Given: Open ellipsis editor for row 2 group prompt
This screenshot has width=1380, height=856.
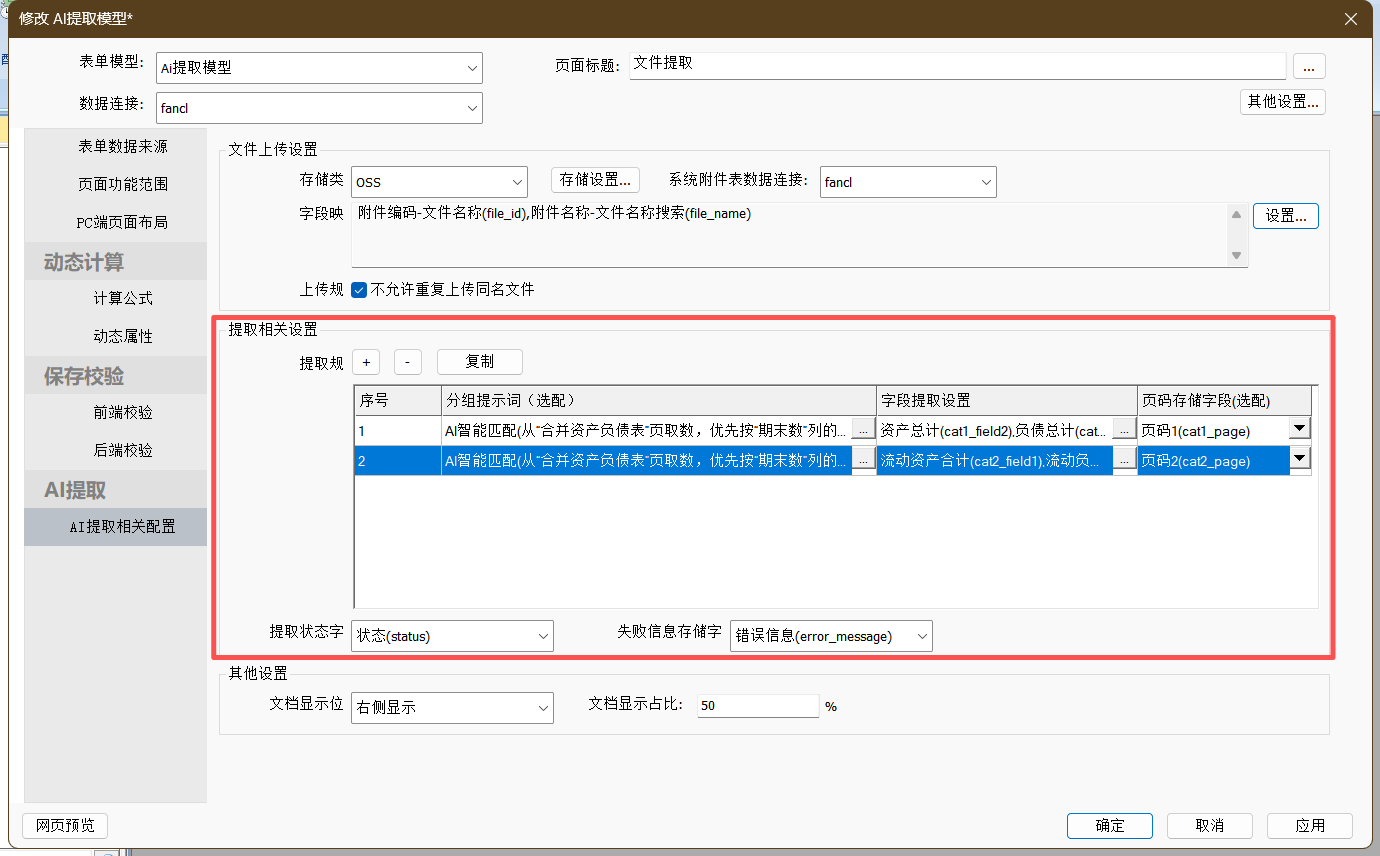Looking at the screenshot, I should pyautogui.click(x=863, y=460).
